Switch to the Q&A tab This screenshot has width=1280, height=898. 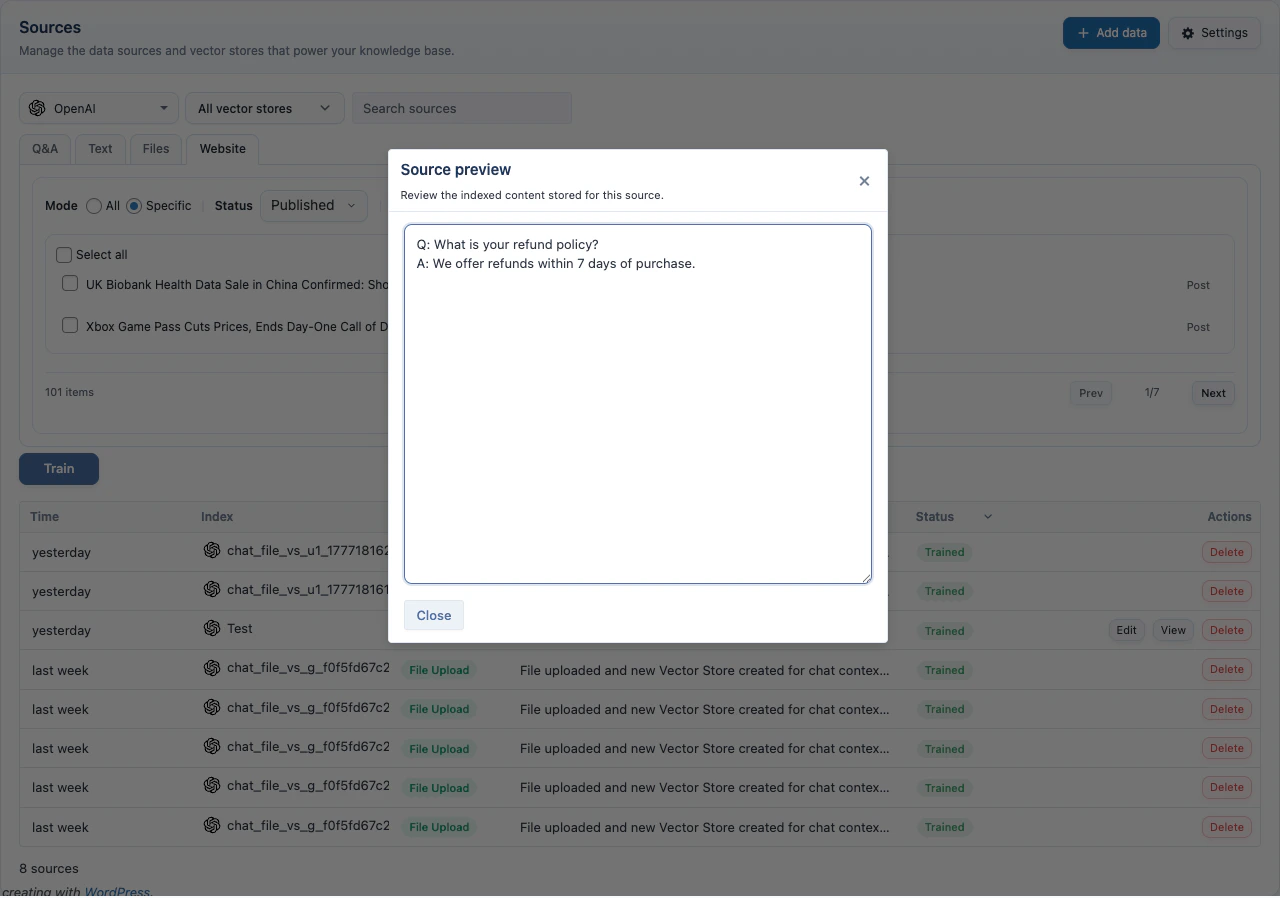pyautogui.click(x=44, y=148)
